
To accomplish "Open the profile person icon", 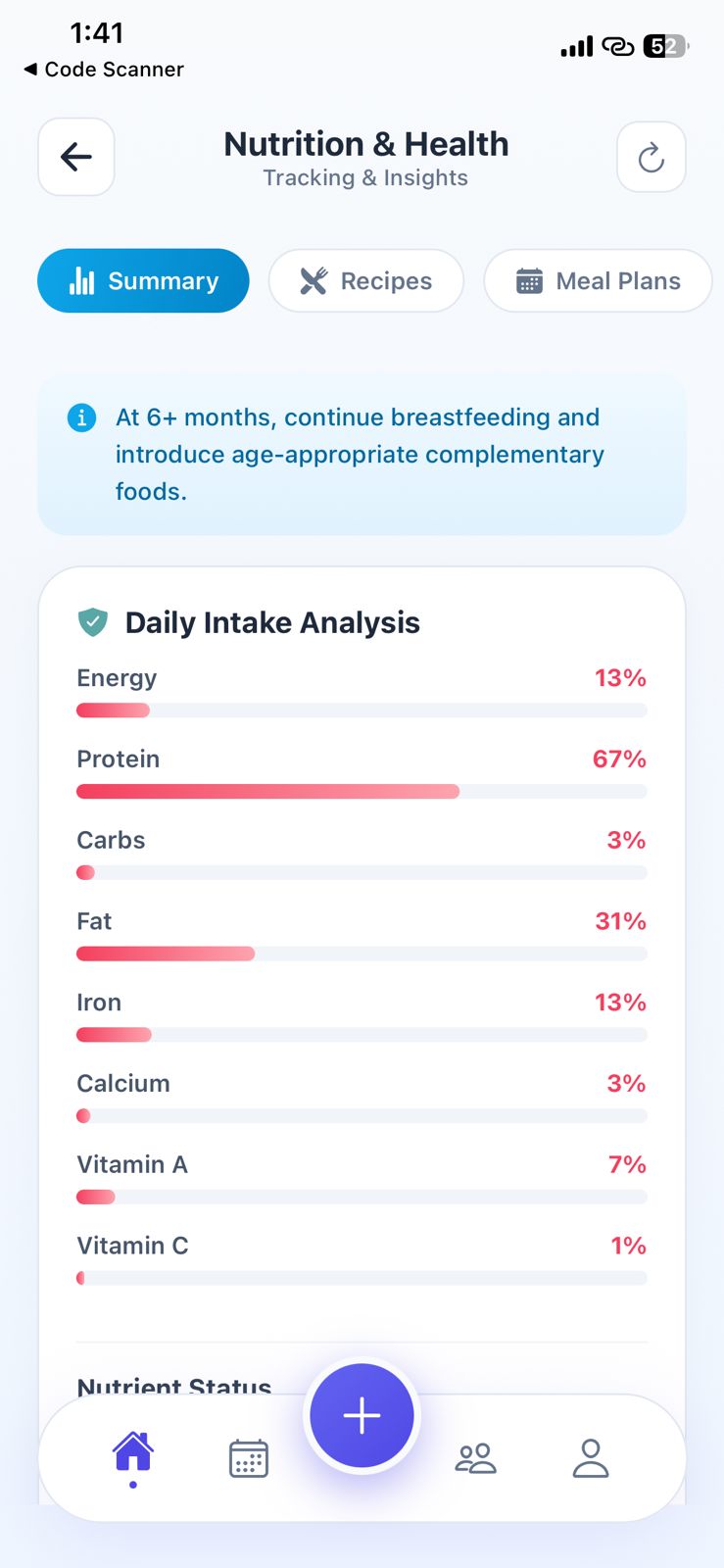I will 591,1458.
